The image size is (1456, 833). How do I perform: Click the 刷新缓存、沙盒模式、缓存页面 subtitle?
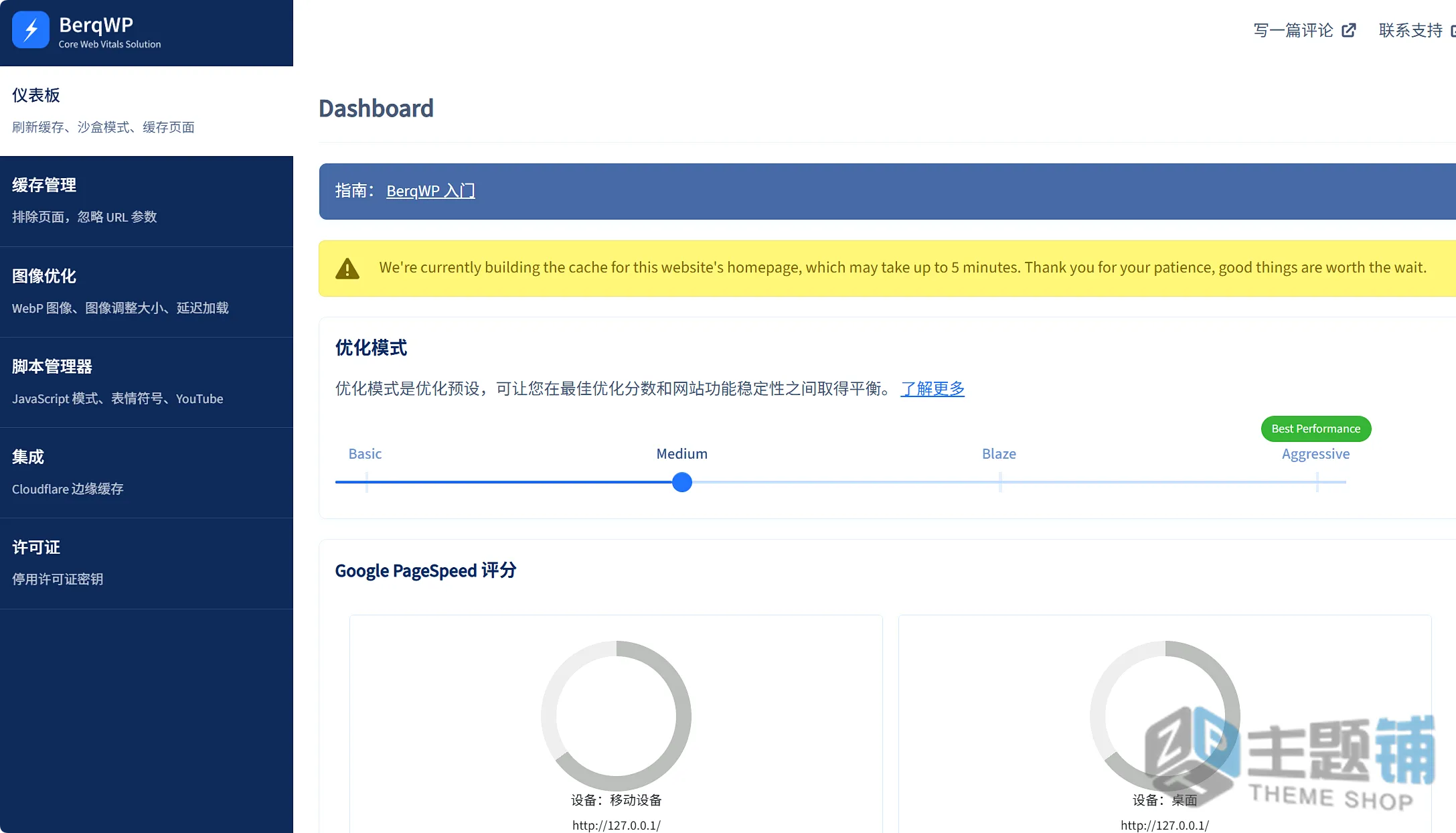103,127
